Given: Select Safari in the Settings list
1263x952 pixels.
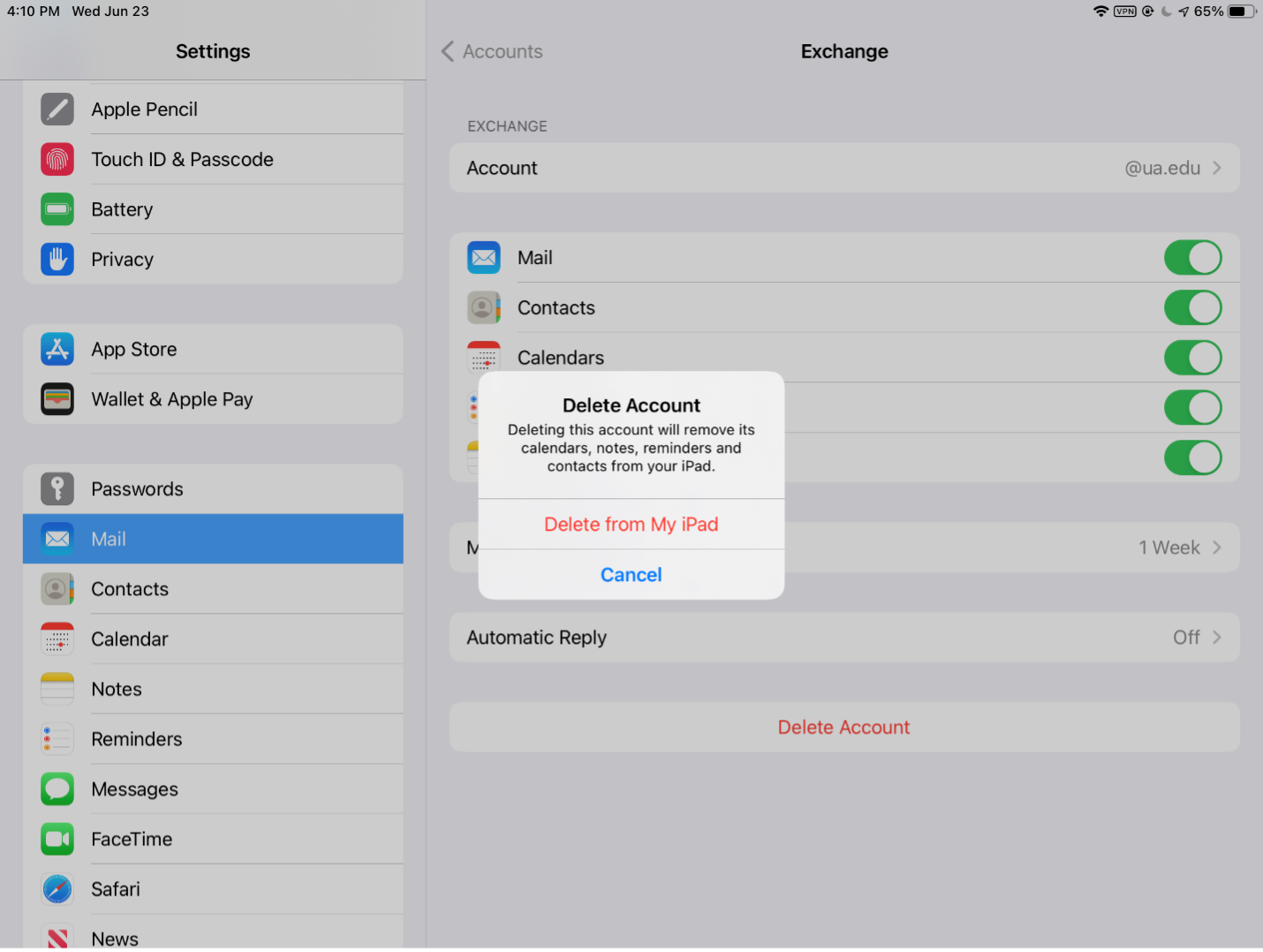Looking at the screenshot, I should [x=213, y=889].
